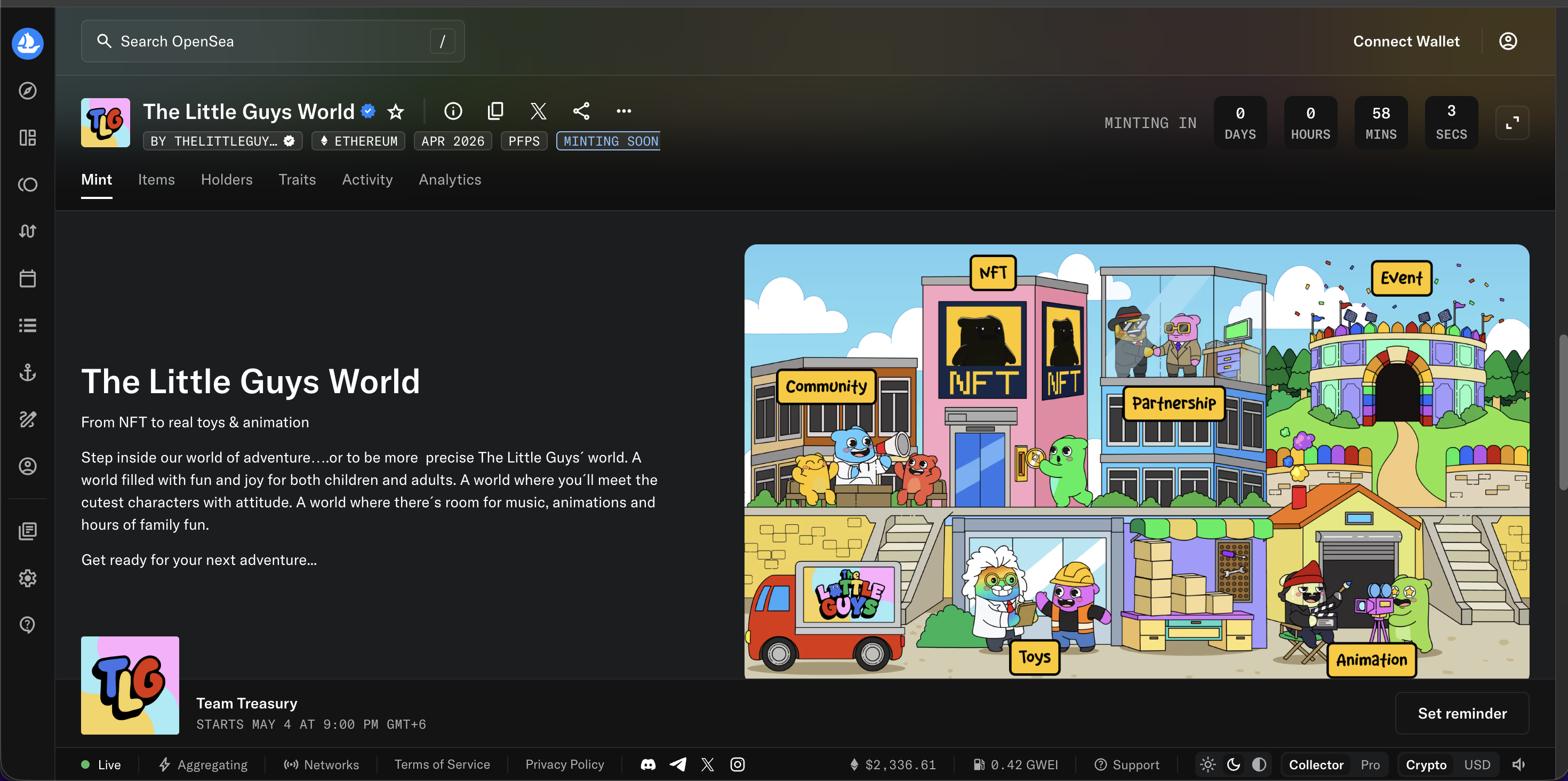Switch to system contrast theme icon
Image resolution: width=1568 pixels, height=781 pixels.
[1259, 764]
